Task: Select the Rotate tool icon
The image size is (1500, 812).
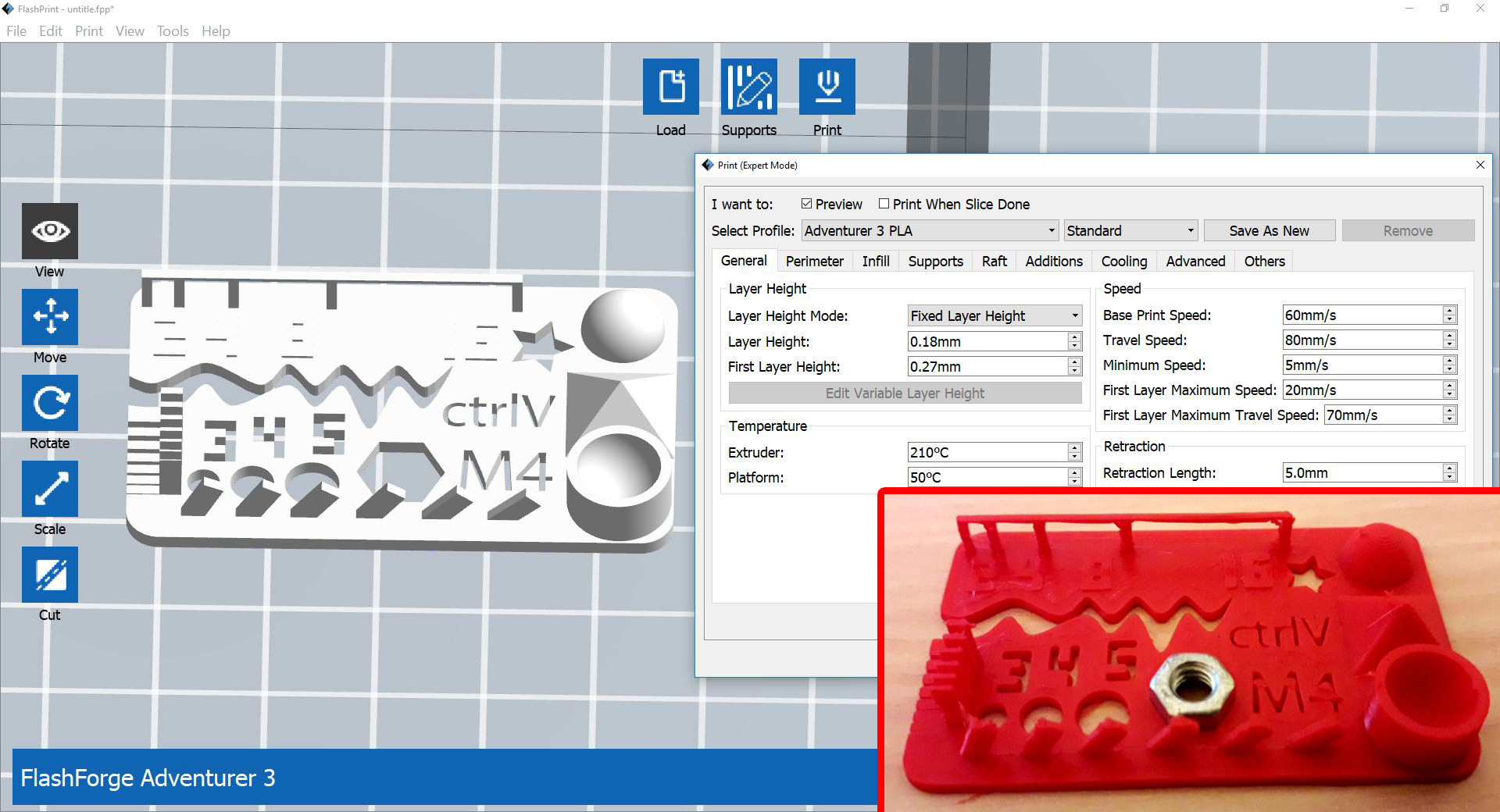Action: [x=49, y=403]
